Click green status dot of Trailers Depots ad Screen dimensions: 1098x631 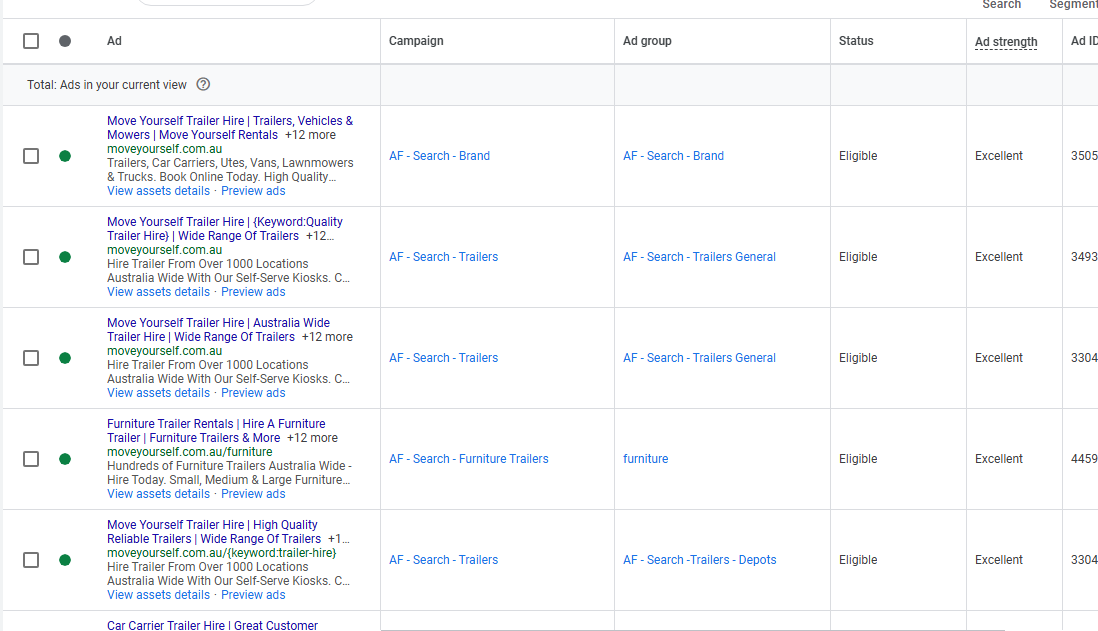(x=65, y=560)
